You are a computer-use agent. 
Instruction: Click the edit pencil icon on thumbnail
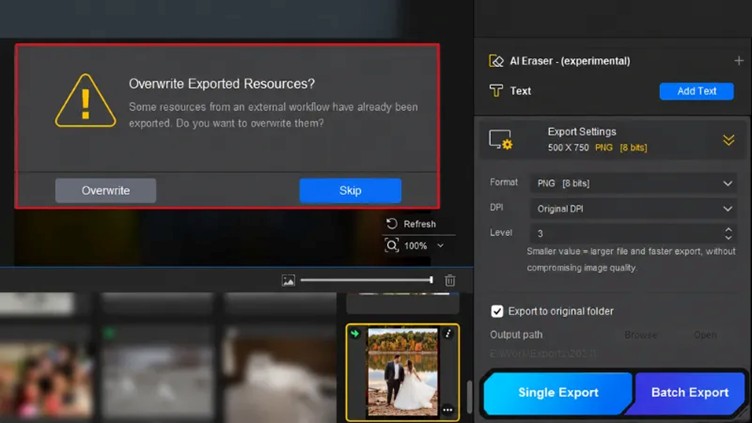pos(448,333)
